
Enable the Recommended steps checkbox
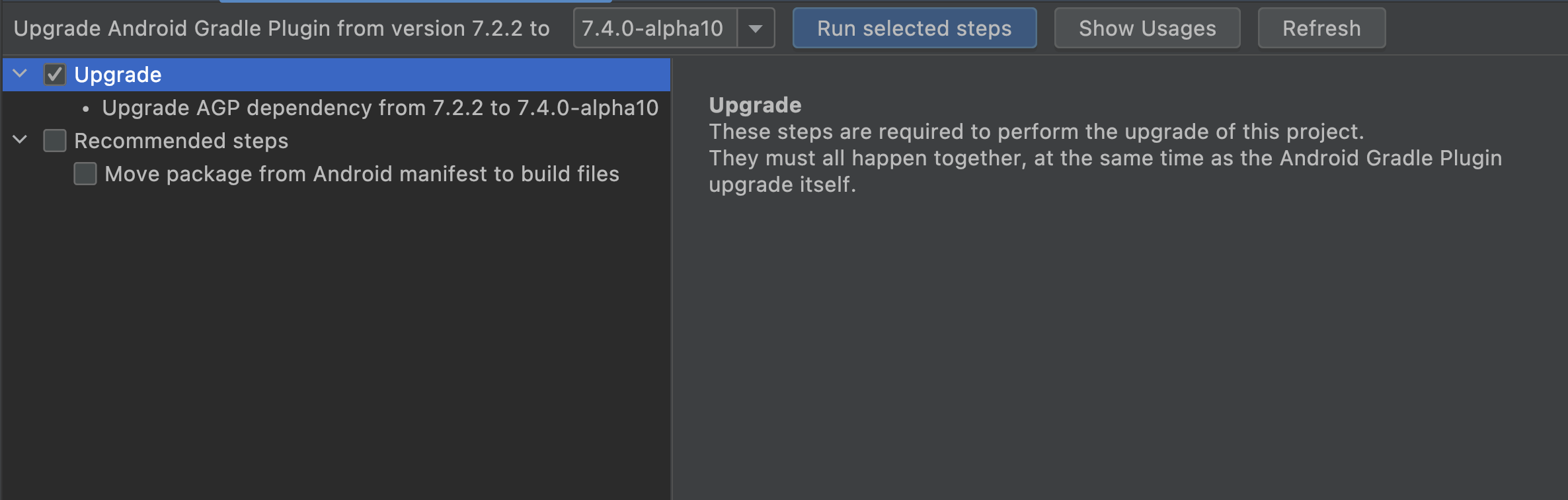(x=55, y=141)
